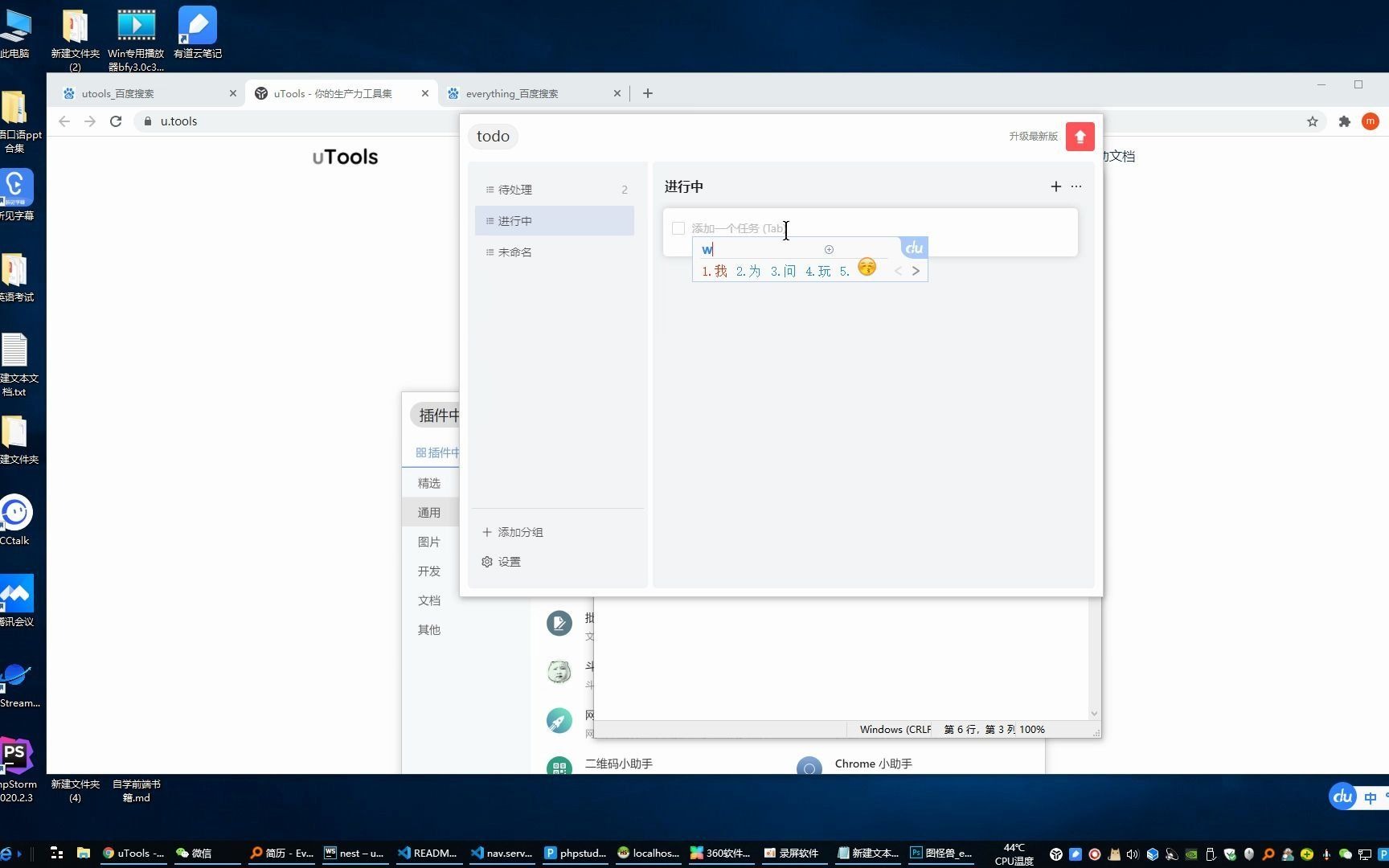This screenshot has width=1389, height=868.
Task: Click the next-page arrow in the IME candidates
Action: [x=916, y=271]
